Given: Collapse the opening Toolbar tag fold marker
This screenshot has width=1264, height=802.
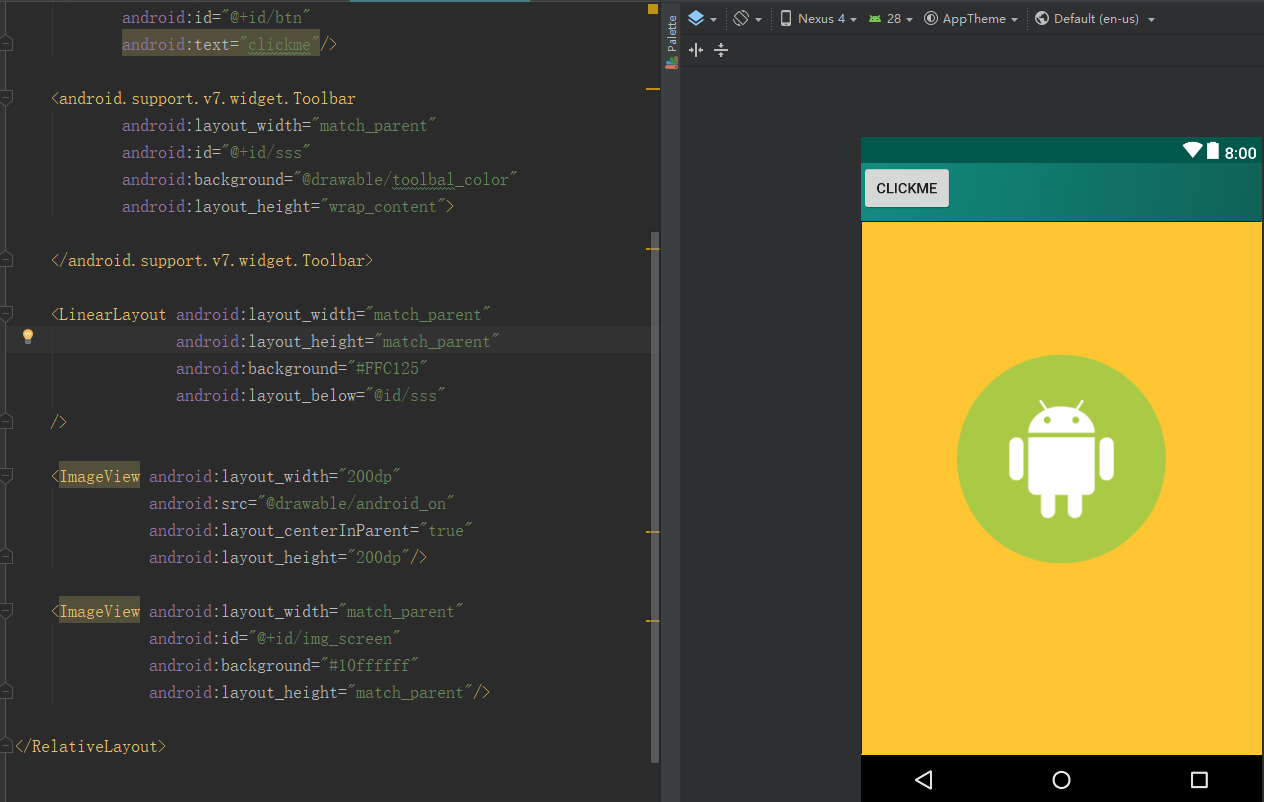Looking at the screenshot, I should (x=6, y=98).
